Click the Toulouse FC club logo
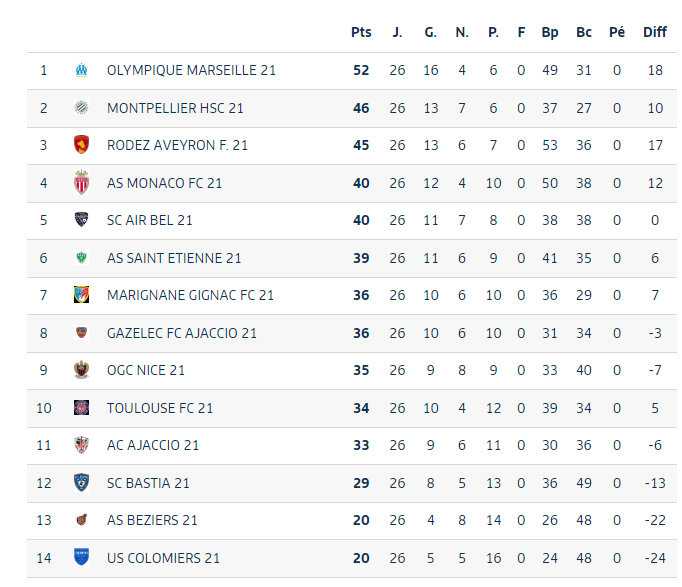Viewport: 682px width, 587px height. click(81, 408)
